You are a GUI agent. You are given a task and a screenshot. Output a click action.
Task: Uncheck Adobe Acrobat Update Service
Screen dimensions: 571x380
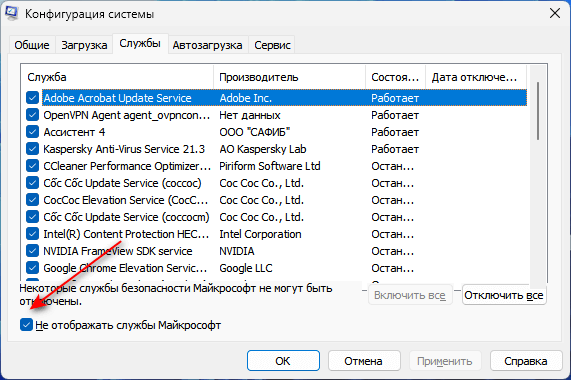32,98
